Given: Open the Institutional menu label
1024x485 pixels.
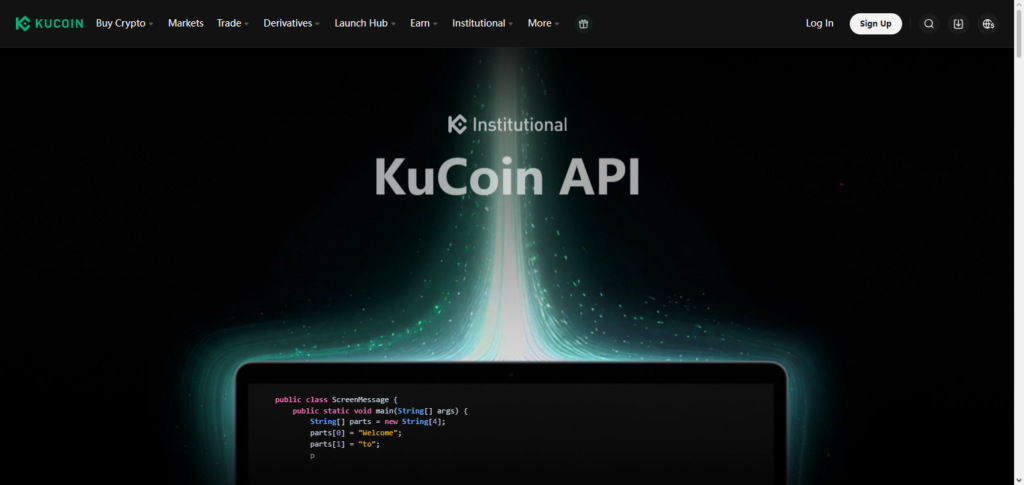Looking at the screenshot, I should pyautogui.click(x=479, y=23).
